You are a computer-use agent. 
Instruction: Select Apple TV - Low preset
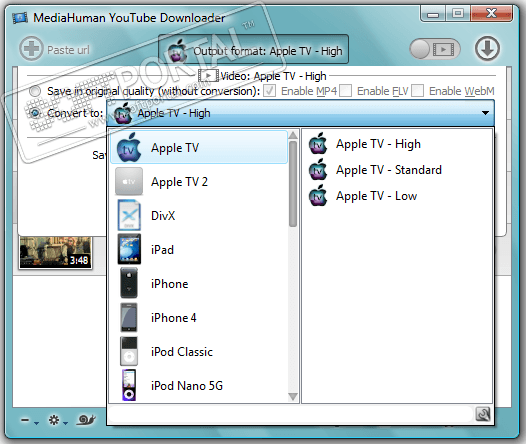pyautogui.click(x=397, y=196)
